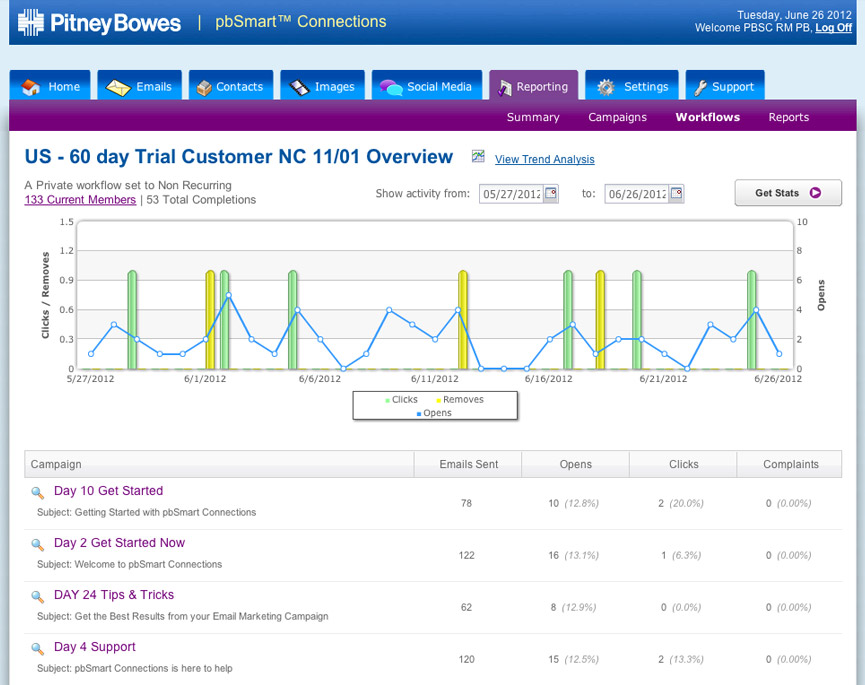
Task: Click subject Welcome to pbSmart Connections
Action: pyautogui.click(x=129, y=564)
